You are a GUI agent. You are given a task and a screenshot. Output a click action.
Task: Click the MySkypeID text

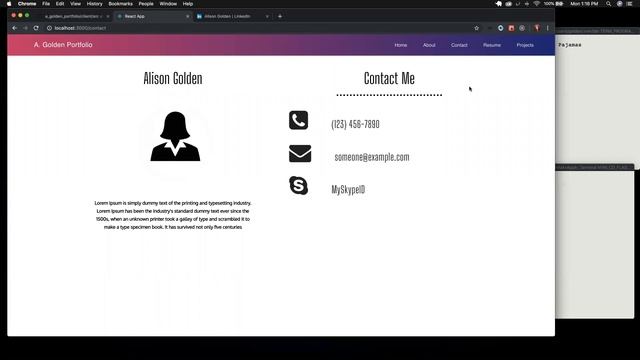click(348, 189)
